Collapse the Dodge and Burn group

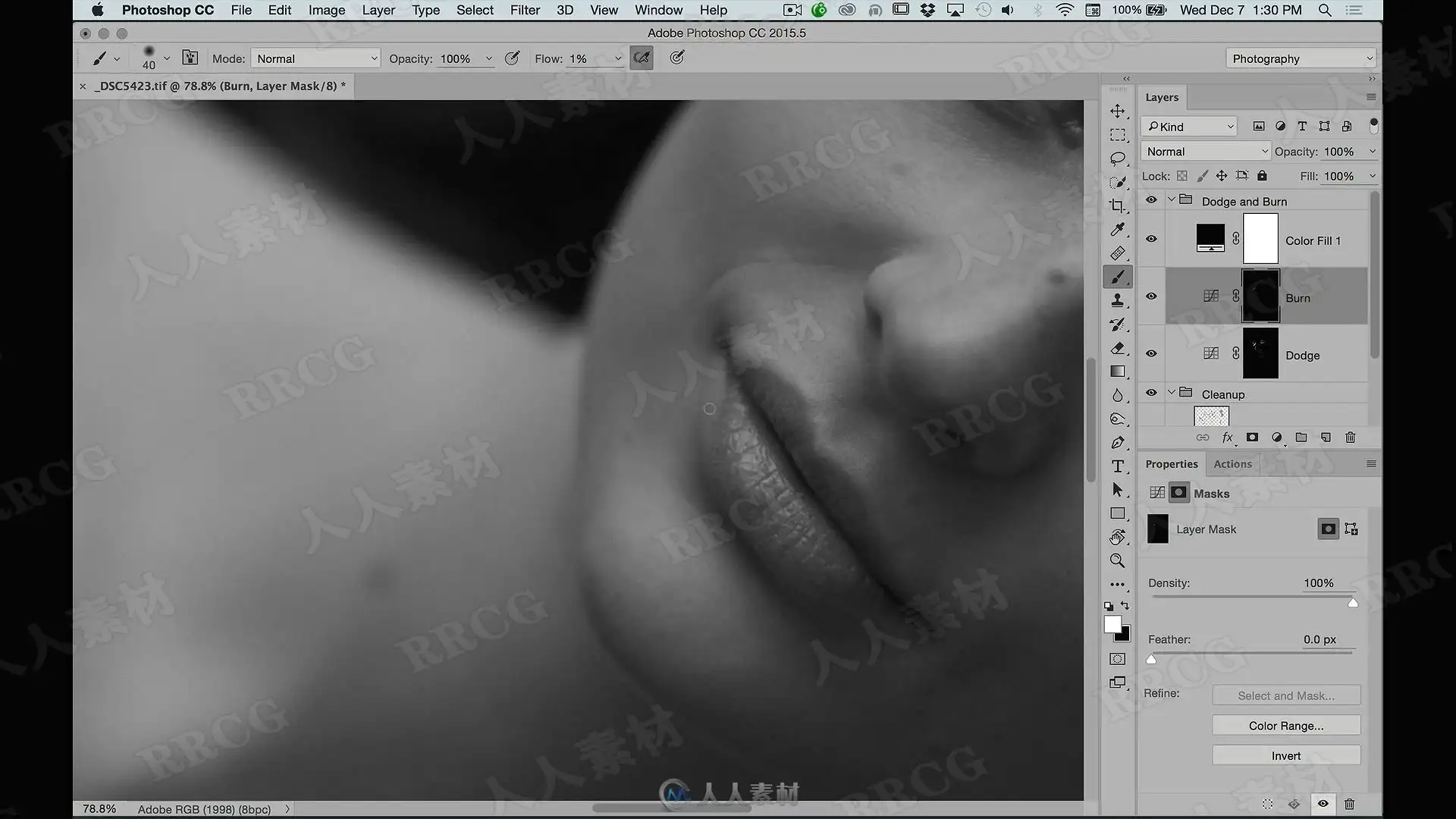pyautogui.click(x=1172, y=200)
